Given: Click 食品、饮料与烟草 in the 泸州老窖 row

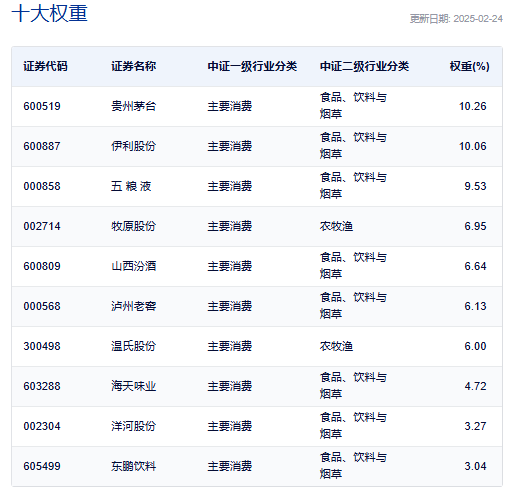Looking at the screenshot, I should [x=353, y=306].
